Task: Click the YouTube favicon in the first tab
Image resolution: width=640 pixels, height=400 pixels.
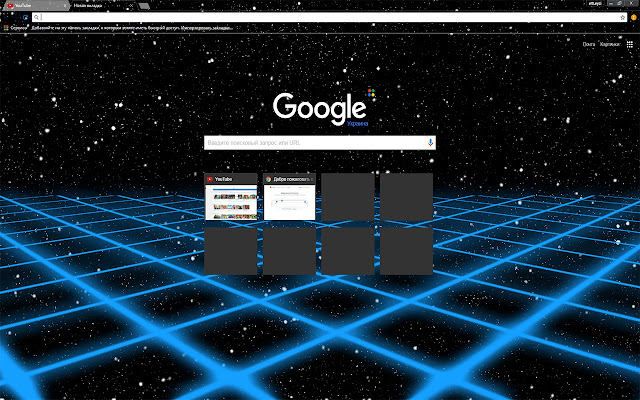Action: point(11,6)
